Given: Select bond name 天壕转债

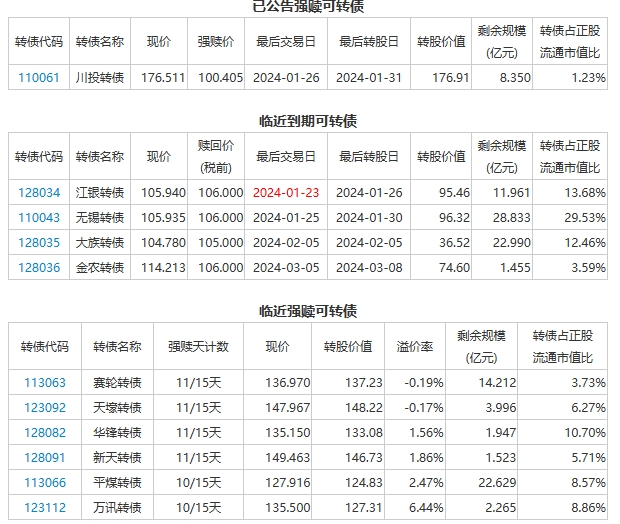Looking at the screenshot, I should pyautogui.click(x=117, y=408).
